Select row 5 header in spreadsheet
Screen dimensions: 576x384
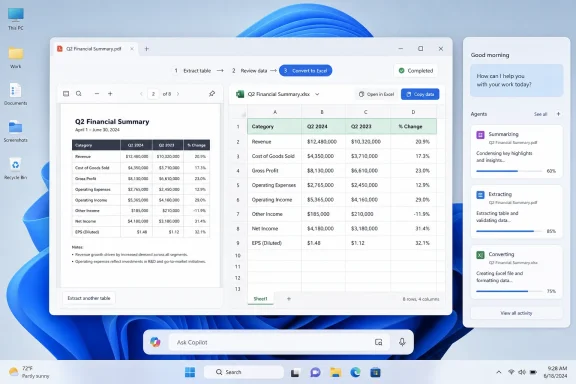tap(238, 185)
